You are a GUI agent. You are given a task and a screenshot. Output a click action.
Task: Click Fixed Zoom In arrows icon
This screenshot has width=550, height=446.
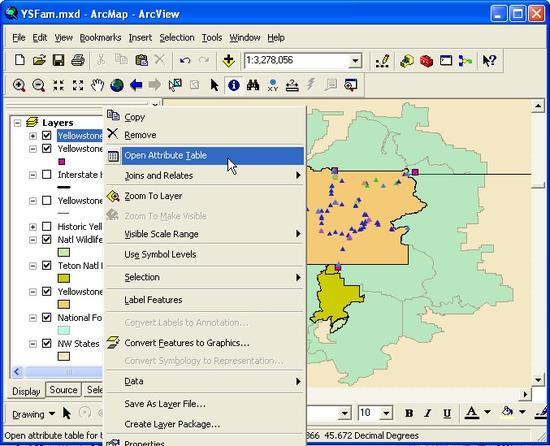coord(58,85)
